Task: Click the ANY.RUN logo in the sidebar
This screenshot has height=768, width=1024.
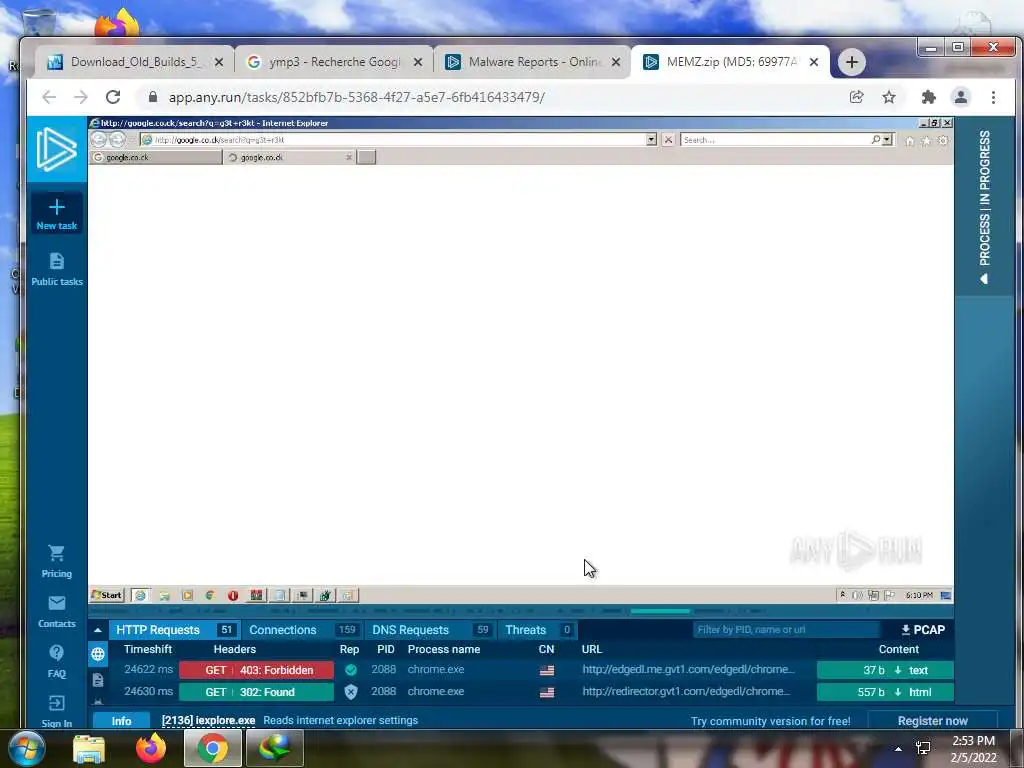Action: [56, 150]
